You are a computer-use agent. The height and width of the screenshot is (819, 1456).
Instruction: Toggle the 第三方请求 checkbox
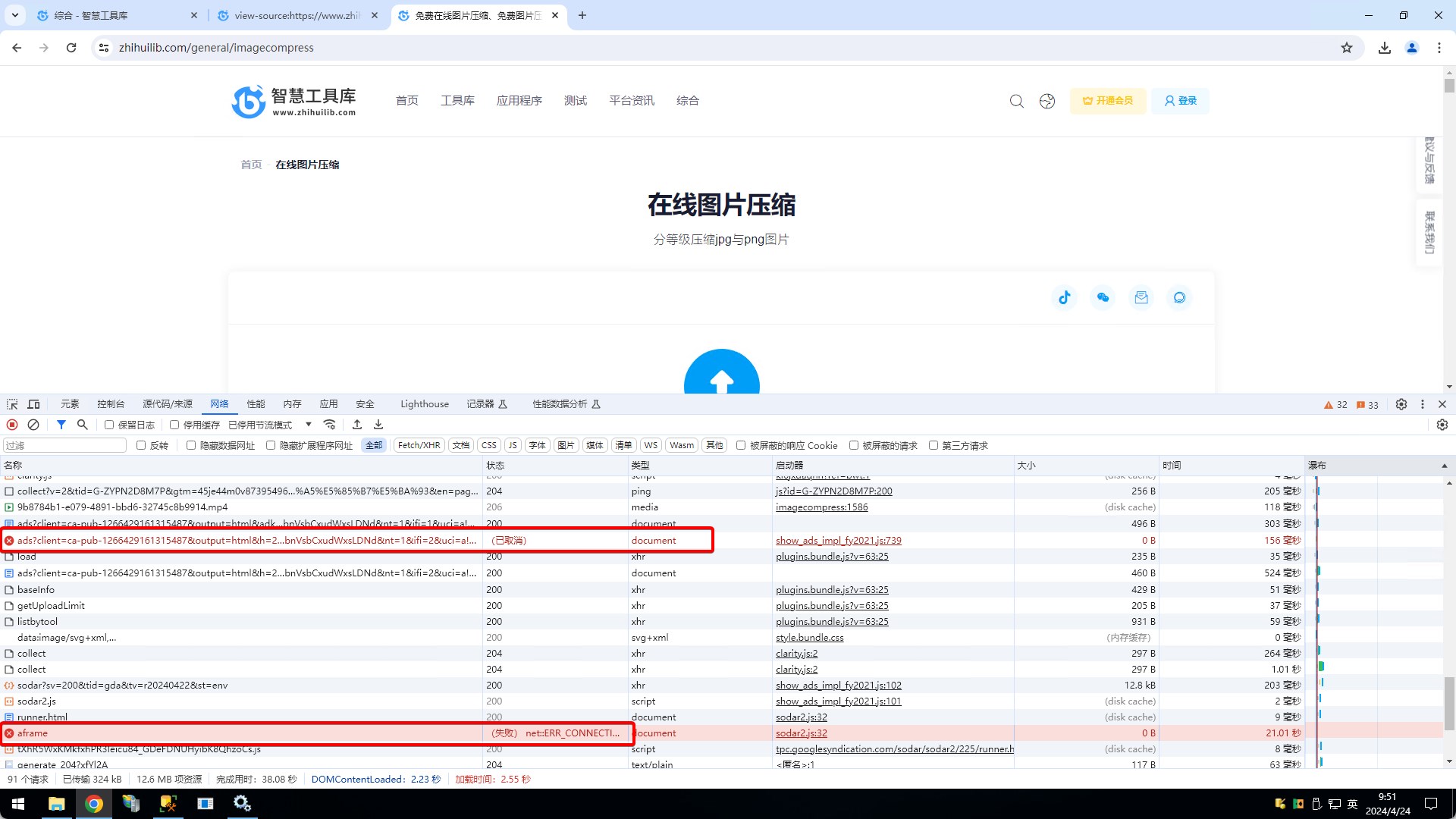point(934,445)
